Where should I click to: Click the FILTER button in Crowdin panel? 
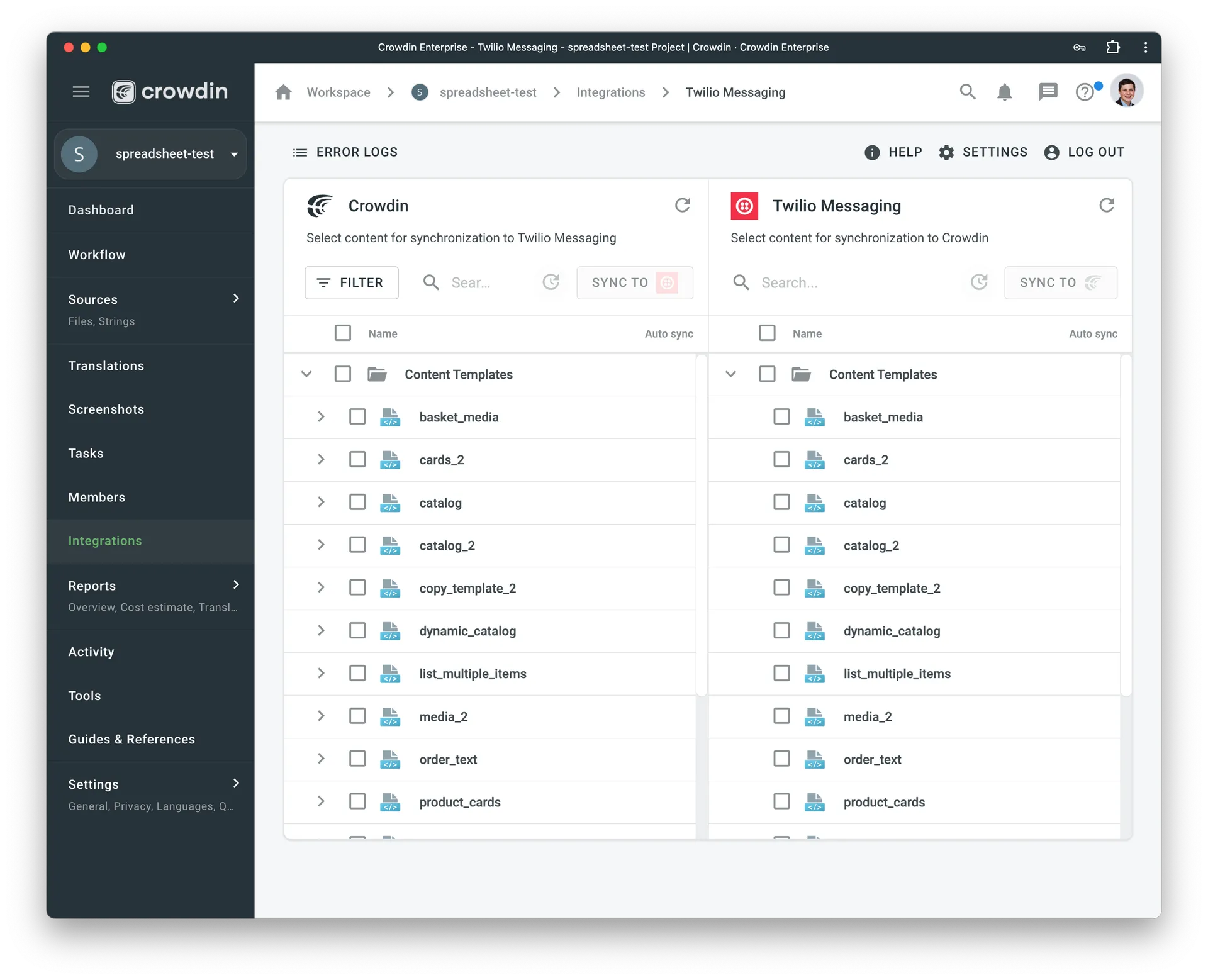pos(351,282)
